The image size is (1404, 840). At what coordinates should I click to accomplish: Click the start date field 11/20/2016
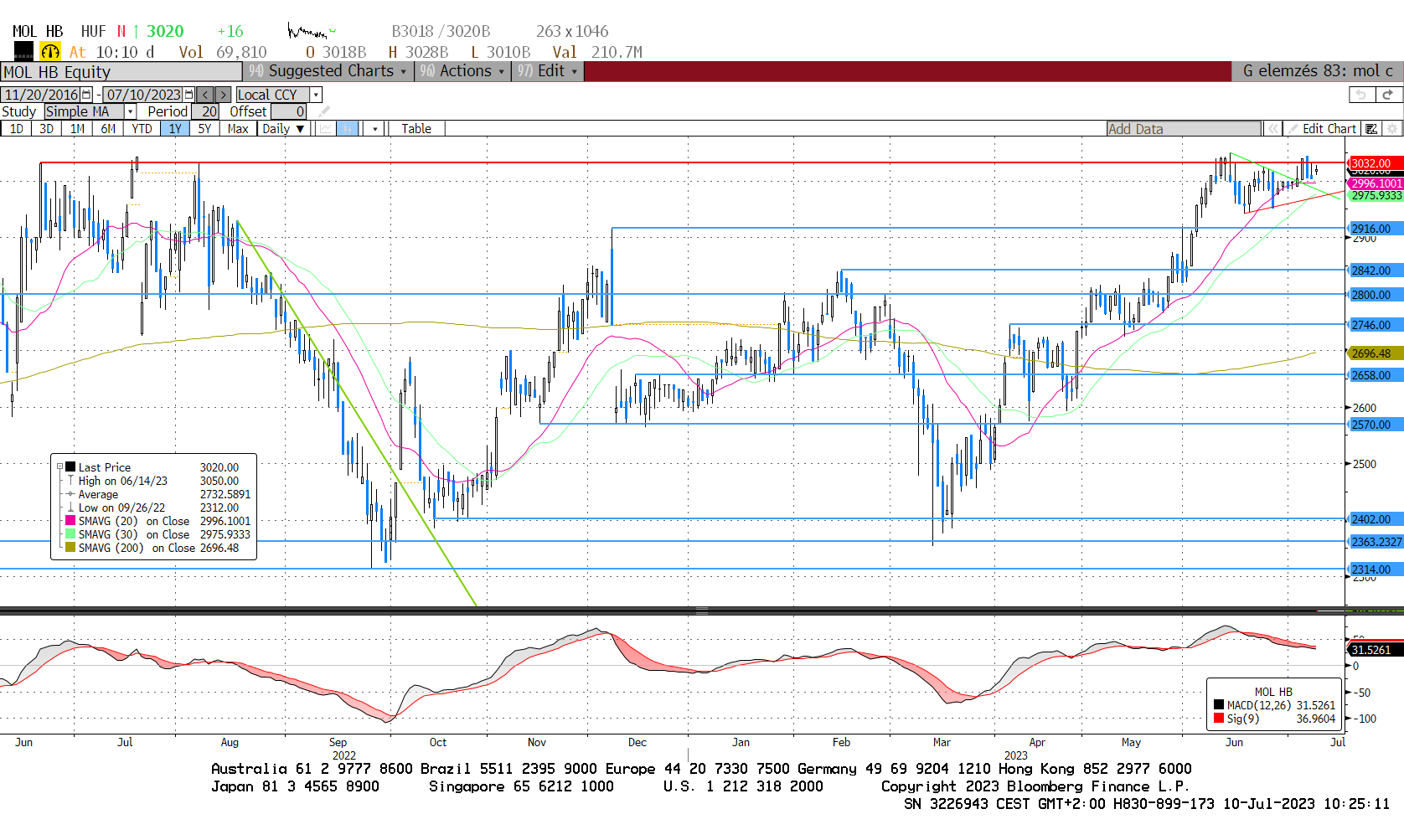tap(41, 95)
